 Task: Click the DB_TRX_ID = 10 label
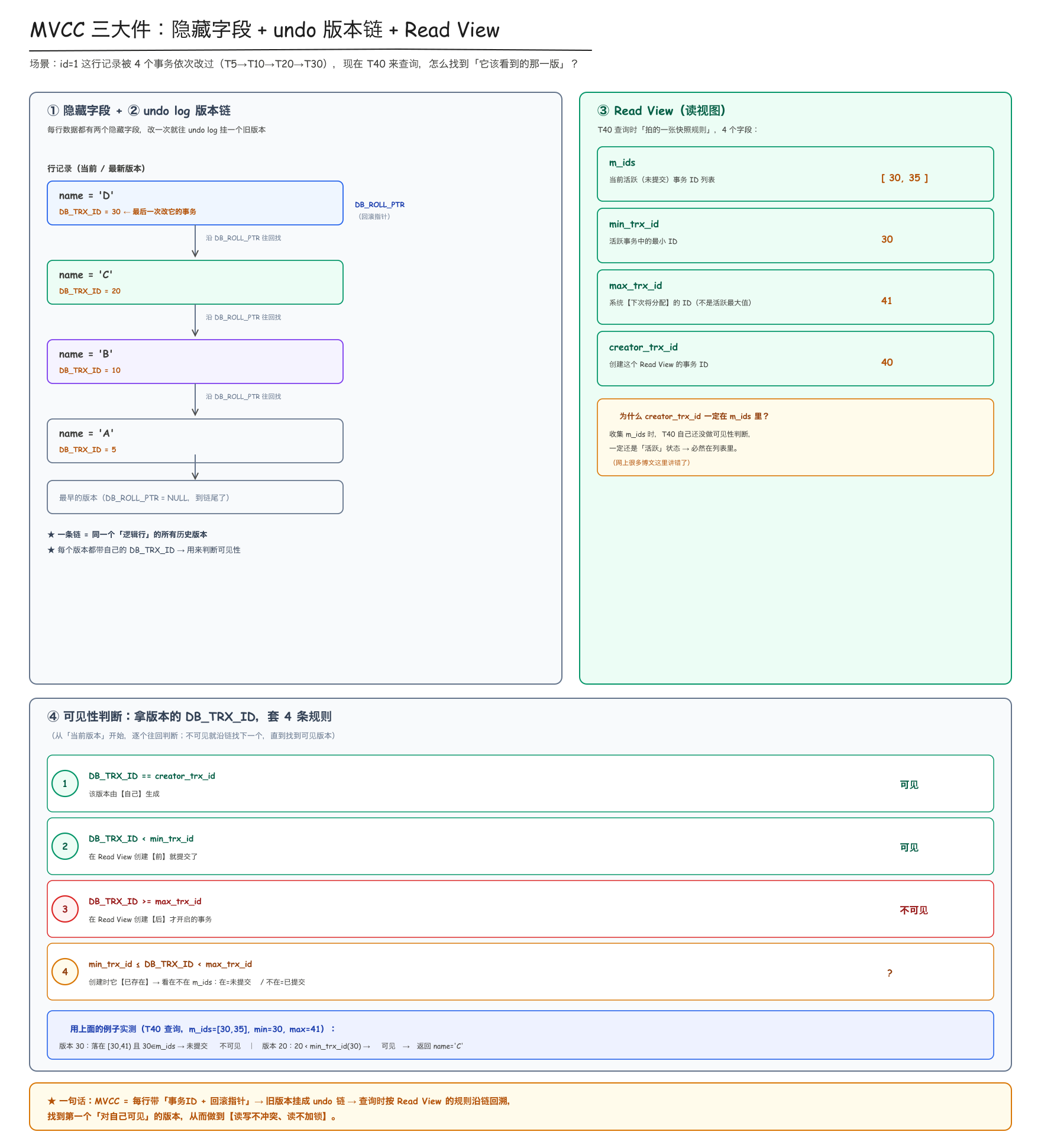pyautogui.click(x=90, y=370)
